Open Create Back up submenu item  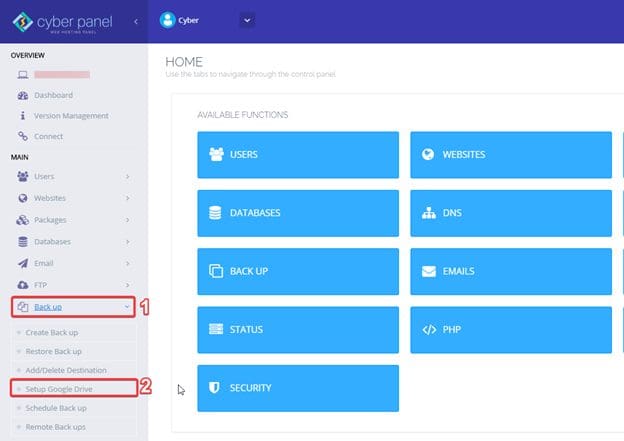[53, 332]
